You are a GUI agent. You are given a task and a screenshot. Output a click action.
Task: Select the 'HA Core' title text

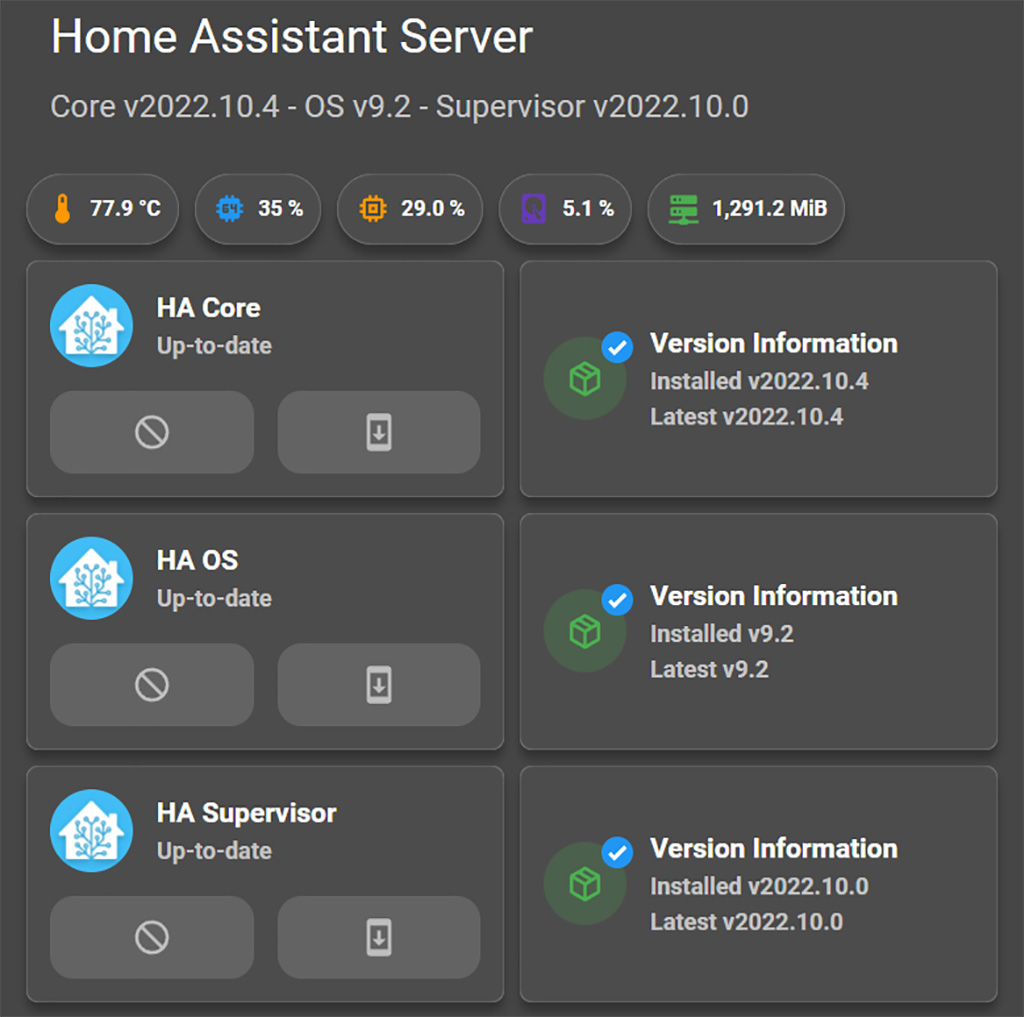pos(208,308)
